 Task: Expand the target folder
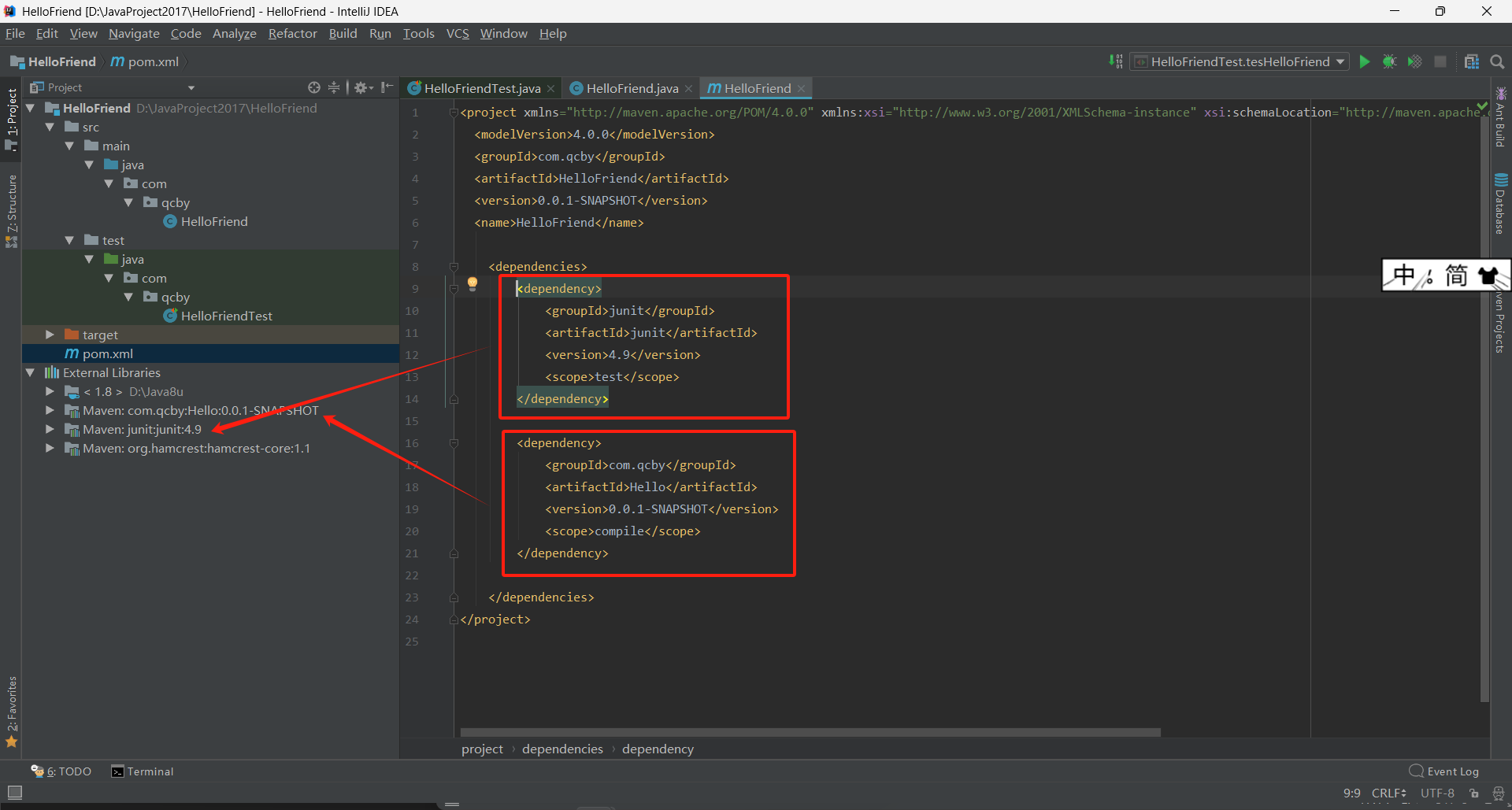50,335
